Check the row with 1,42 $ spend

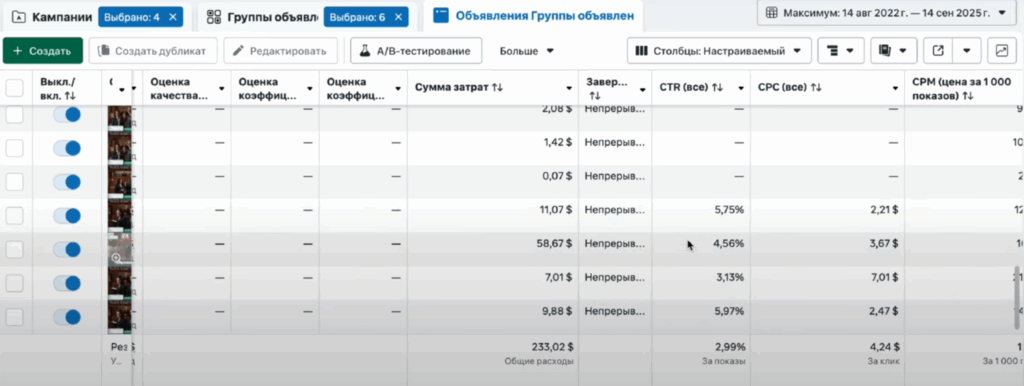14,148
